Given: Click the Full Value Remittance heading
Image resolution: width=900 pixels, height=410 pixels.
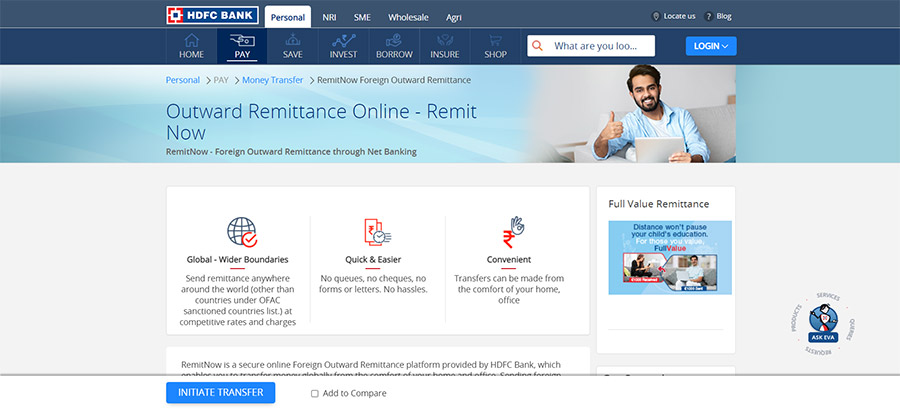Looking at the screenshot, I should point(658,204).
